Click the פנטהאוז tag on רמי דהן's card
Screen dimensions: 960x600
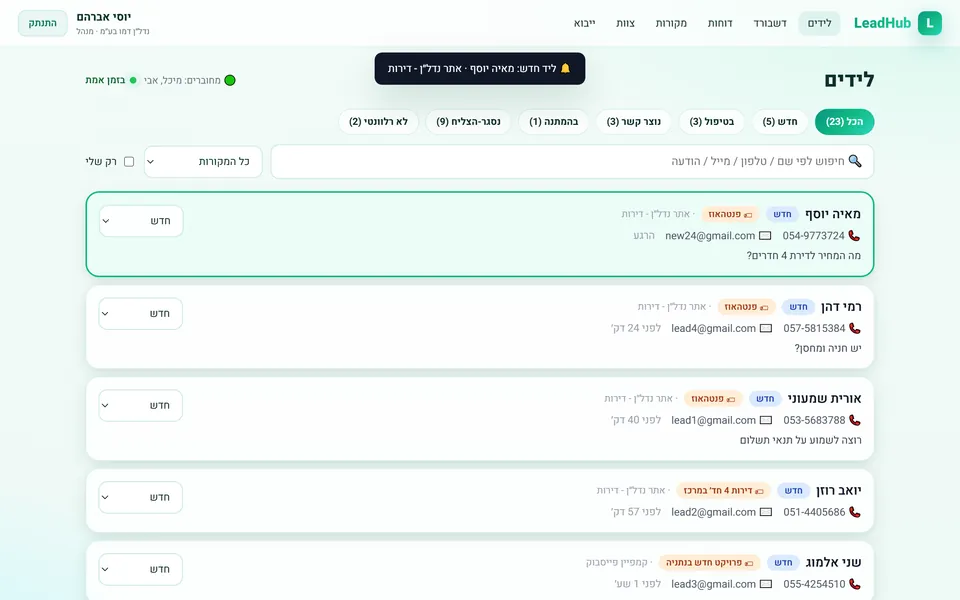746,306
